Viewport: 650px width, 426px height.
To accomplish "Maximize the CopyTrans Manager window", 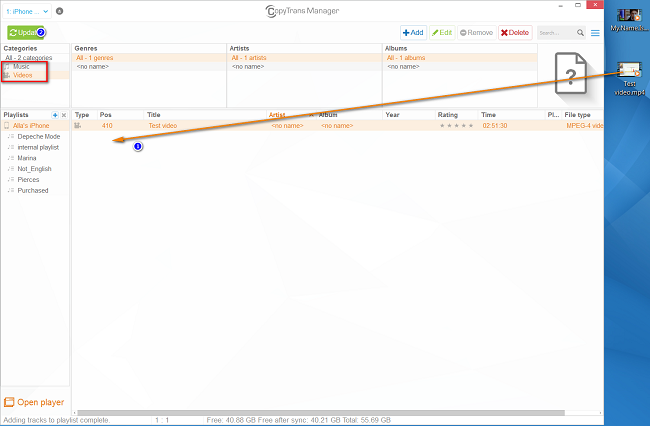I will click(578, 5).
